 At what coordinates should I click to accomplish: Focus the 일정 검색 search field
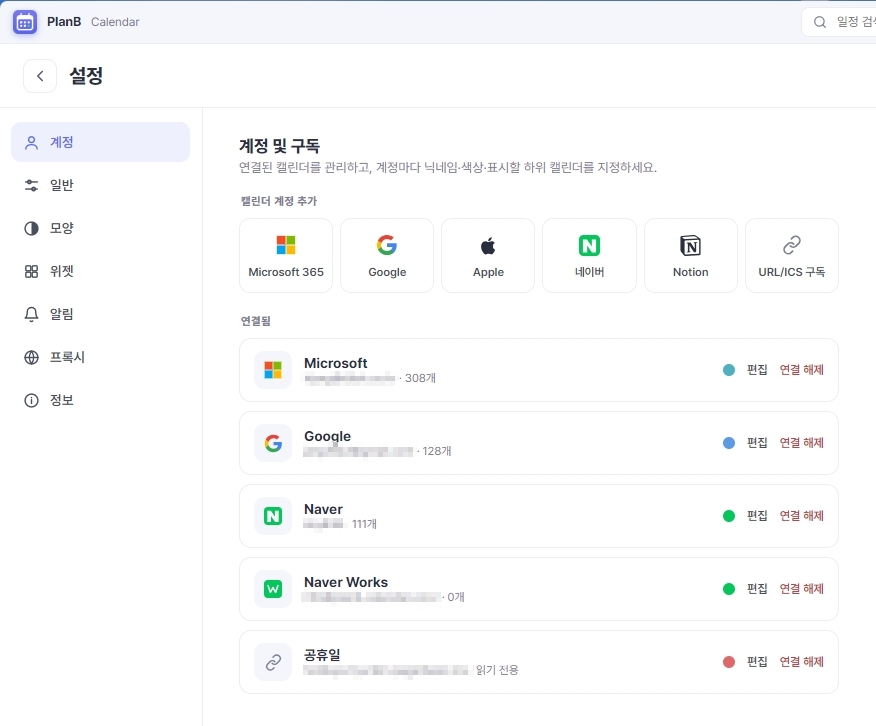[x=839, y=22]
